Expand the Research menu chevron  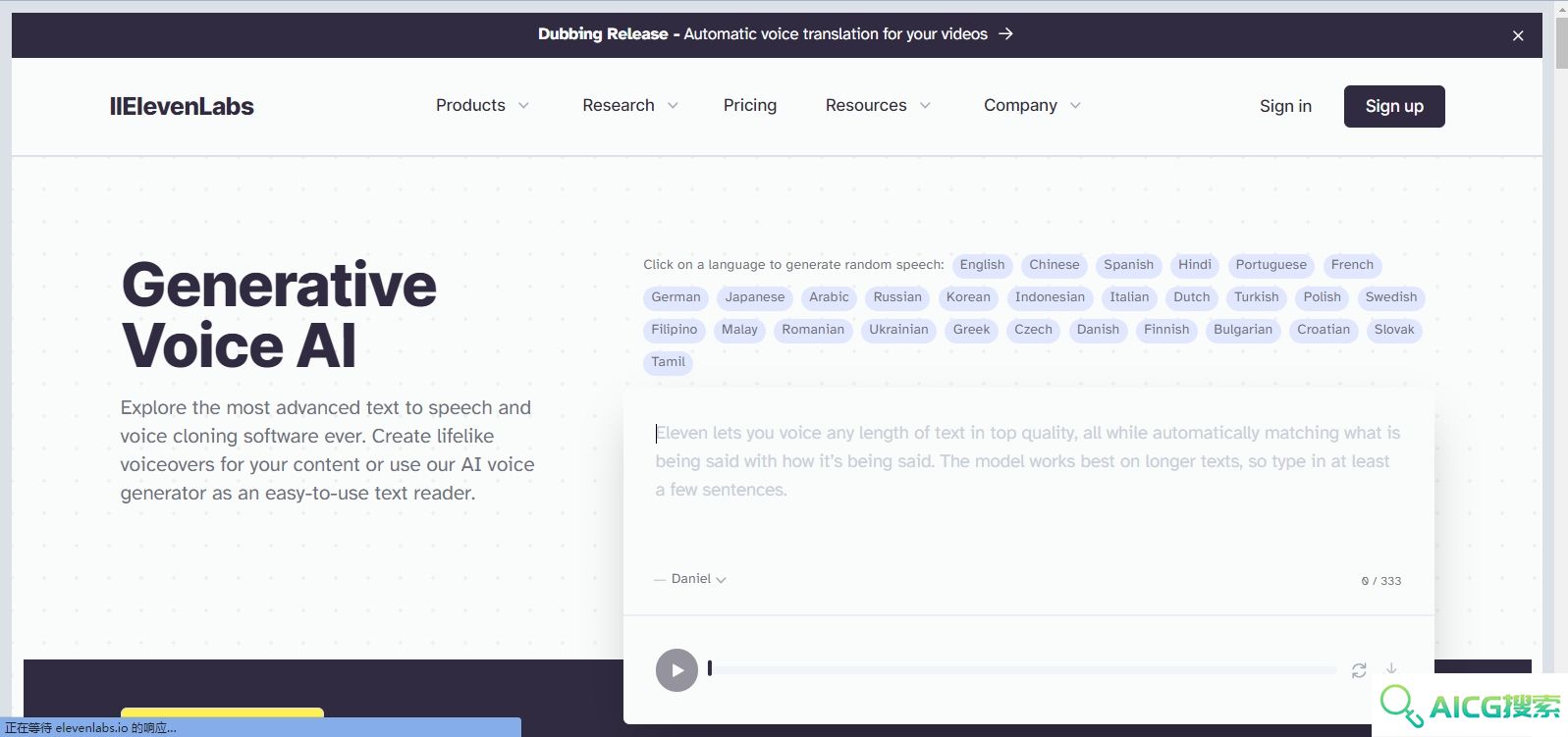(673, 106)
